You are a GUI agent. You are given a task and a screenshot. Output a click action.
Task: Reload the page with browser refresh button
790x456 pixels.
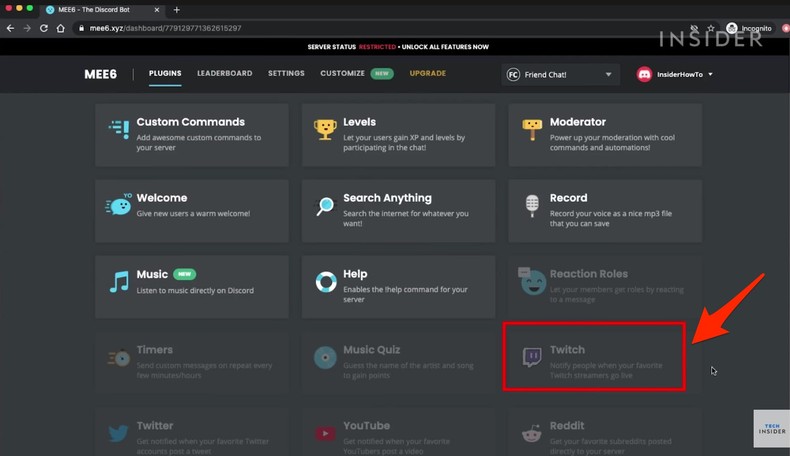pyautogui.click(x=44, y=27)
